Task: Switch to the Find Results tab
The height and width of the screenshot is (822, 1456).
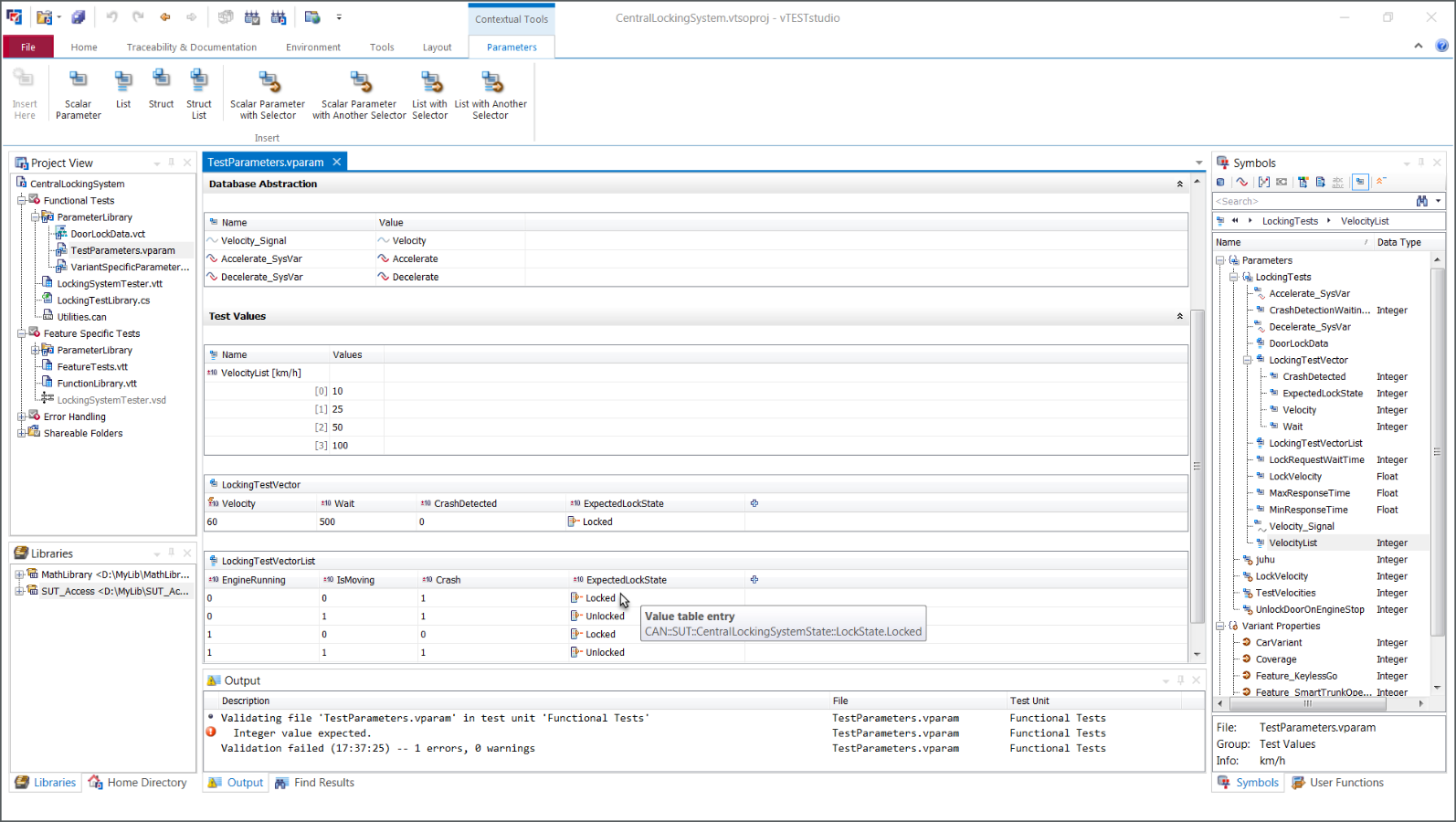Action: [x=315, y=782]
